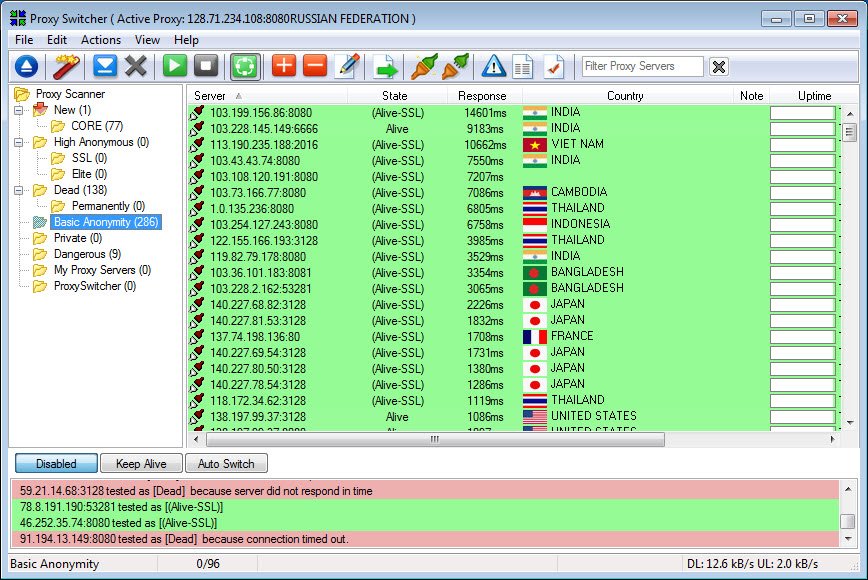Click the blue eject-arrow toolbar icon
Image resolution: width=868 pixels, height=580 pixels.
(26, 66)
